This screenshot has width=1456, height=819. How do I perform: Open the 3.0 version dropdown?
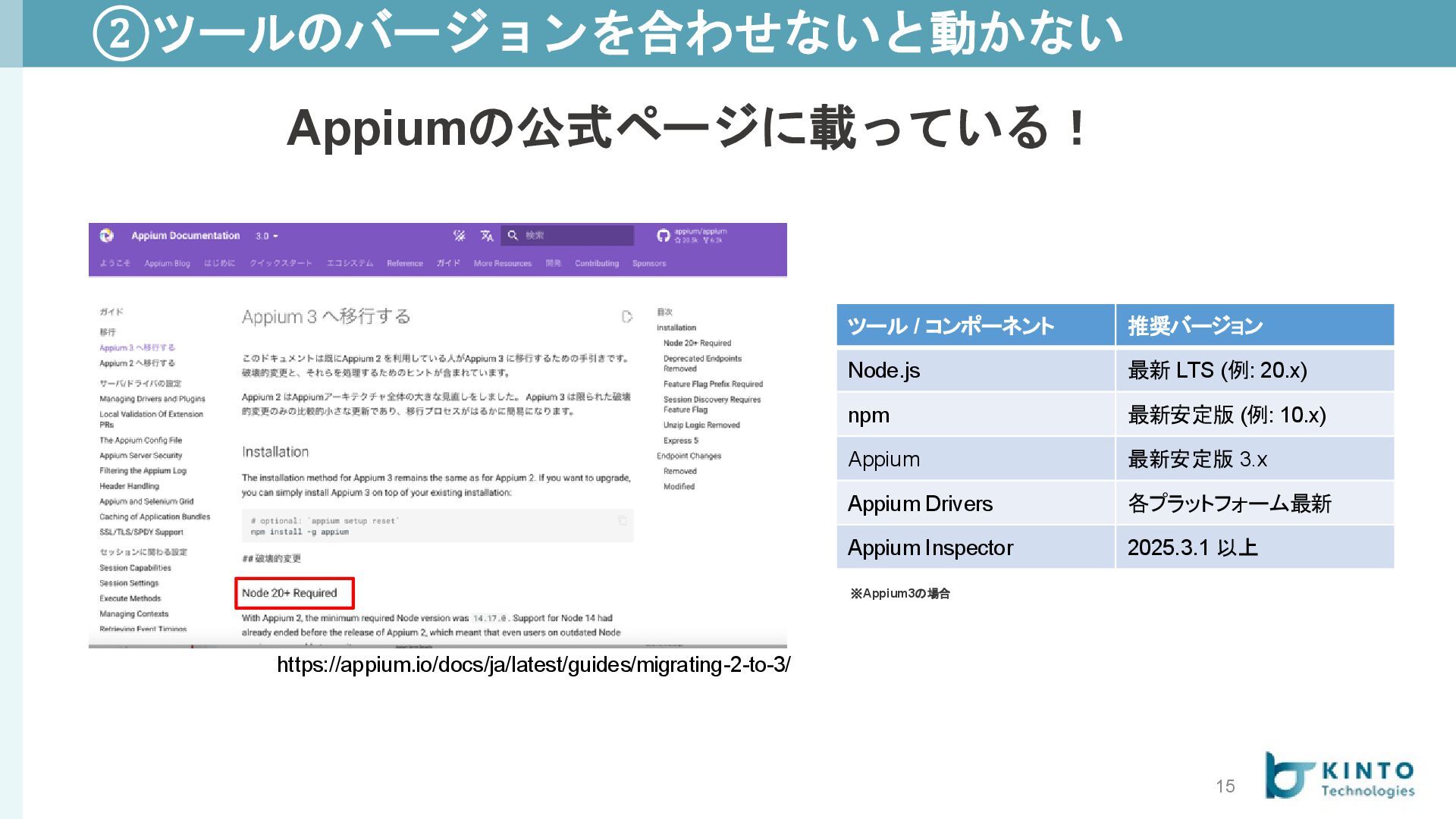(x=266, y=236)
